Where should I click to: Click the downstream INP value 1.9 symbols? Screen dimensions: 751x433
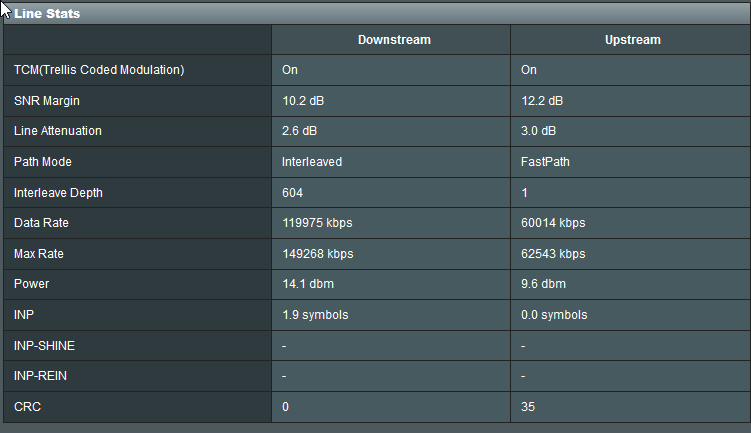[316, 315]
